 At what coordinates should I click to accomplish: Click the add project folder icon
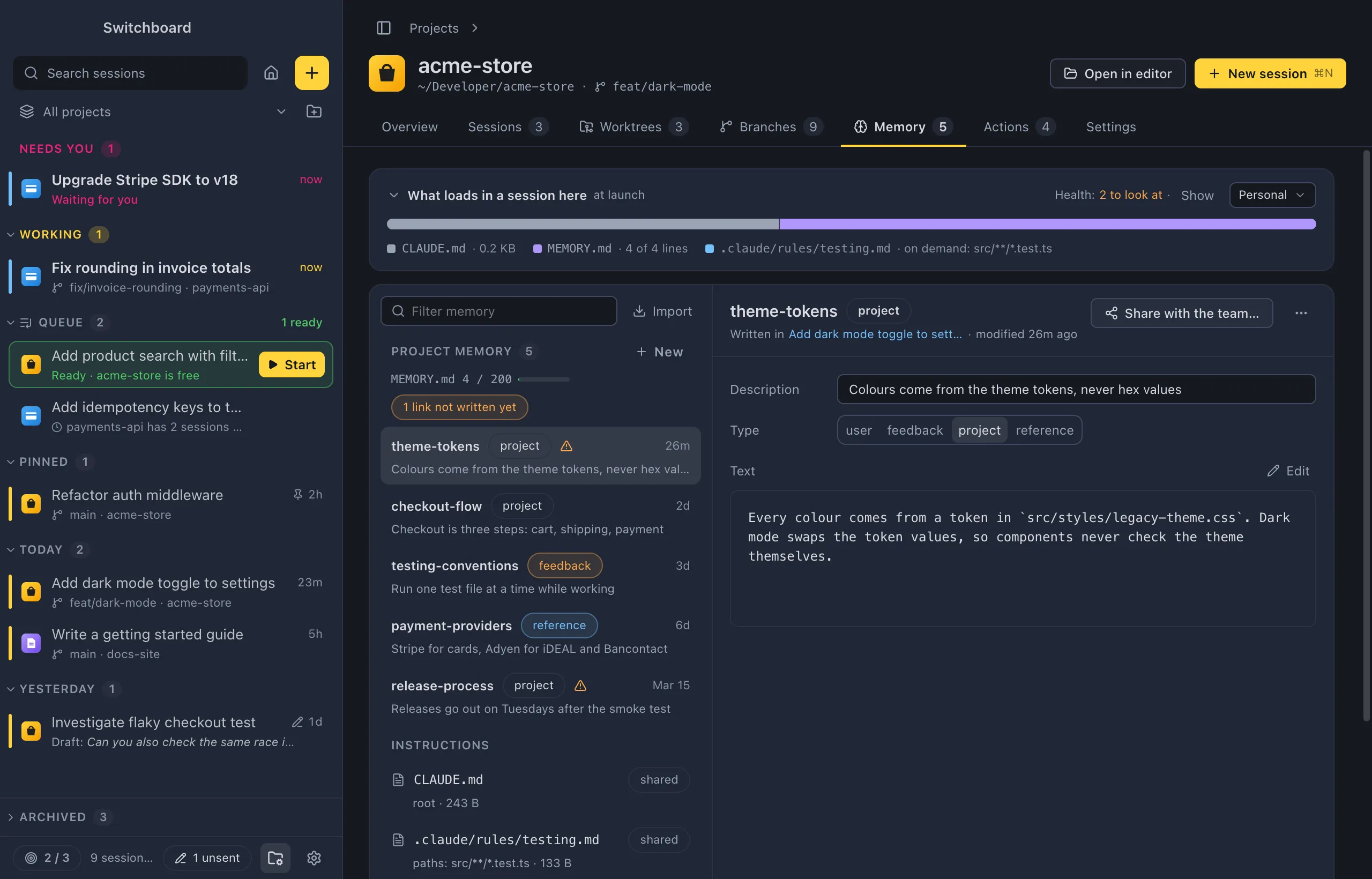tap(314, 111)
